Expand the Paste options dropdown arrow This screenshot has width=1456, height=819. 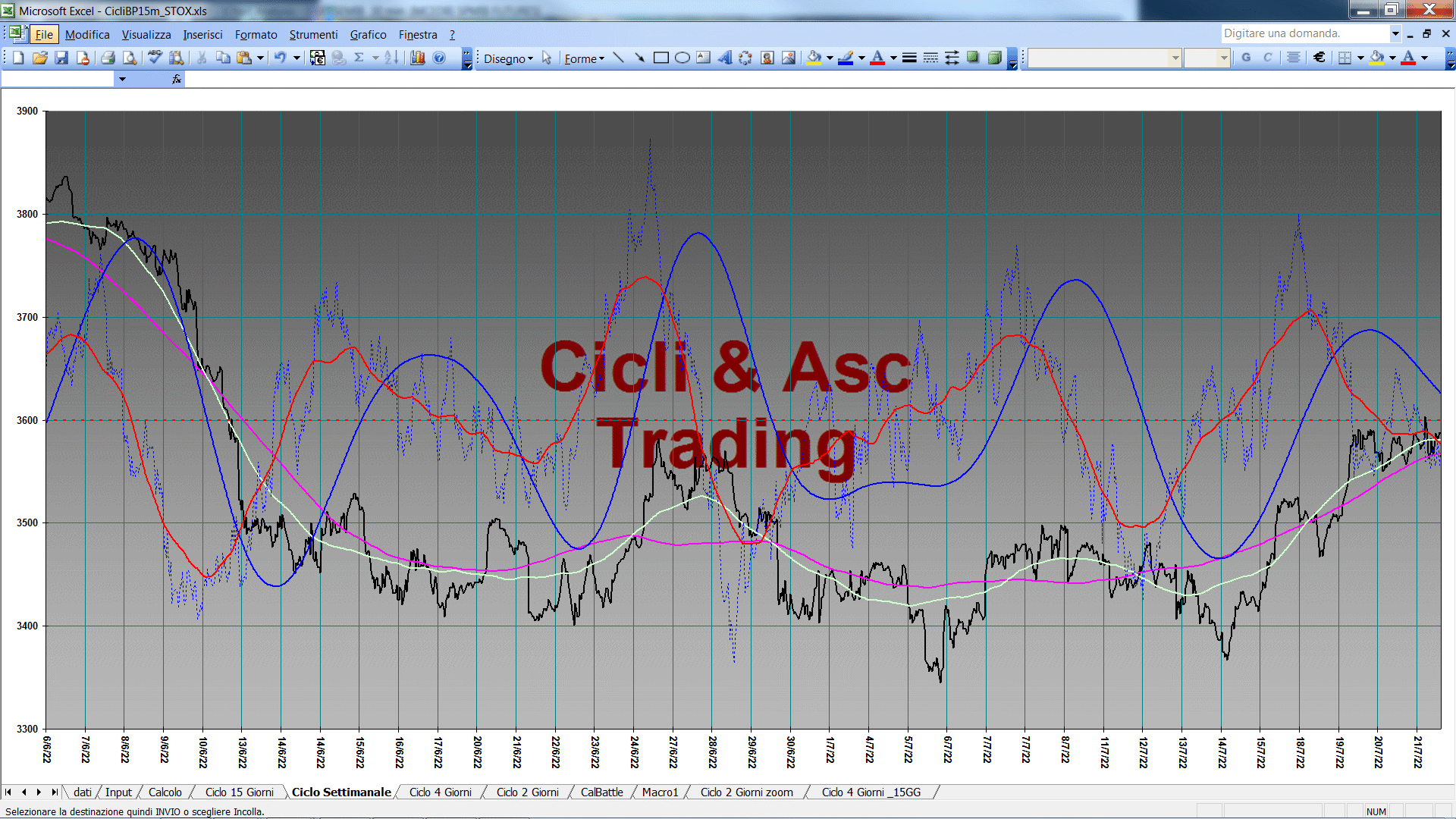260,58
